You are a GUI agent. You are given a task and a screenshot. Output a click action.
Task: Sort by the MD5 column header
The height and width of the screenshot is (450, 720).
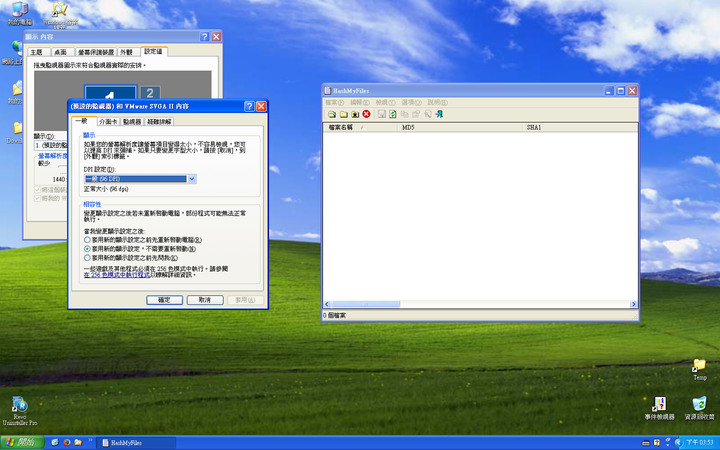tap(460, 127)
